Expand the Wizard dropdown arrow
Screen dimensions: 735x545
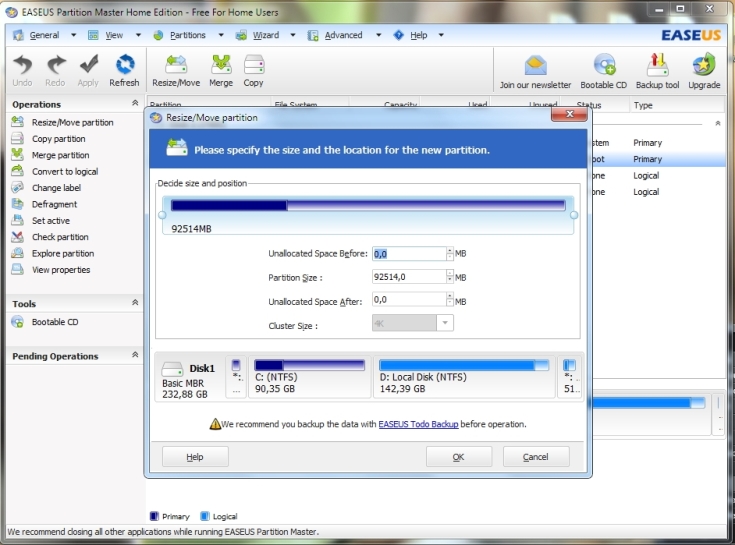293,35
